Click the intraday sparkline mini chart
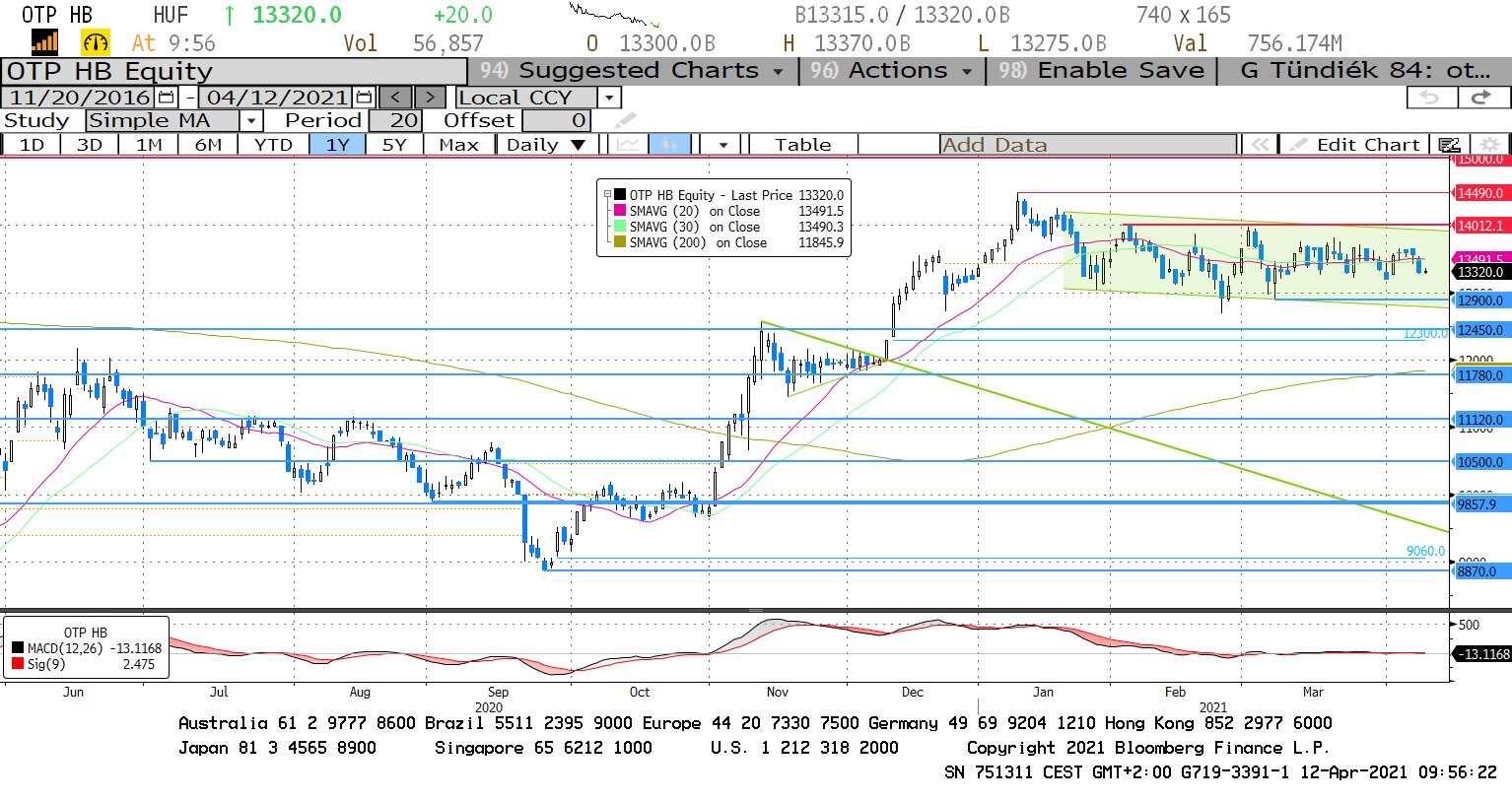This screenshot has width=1512, height=801. point(615,16)
